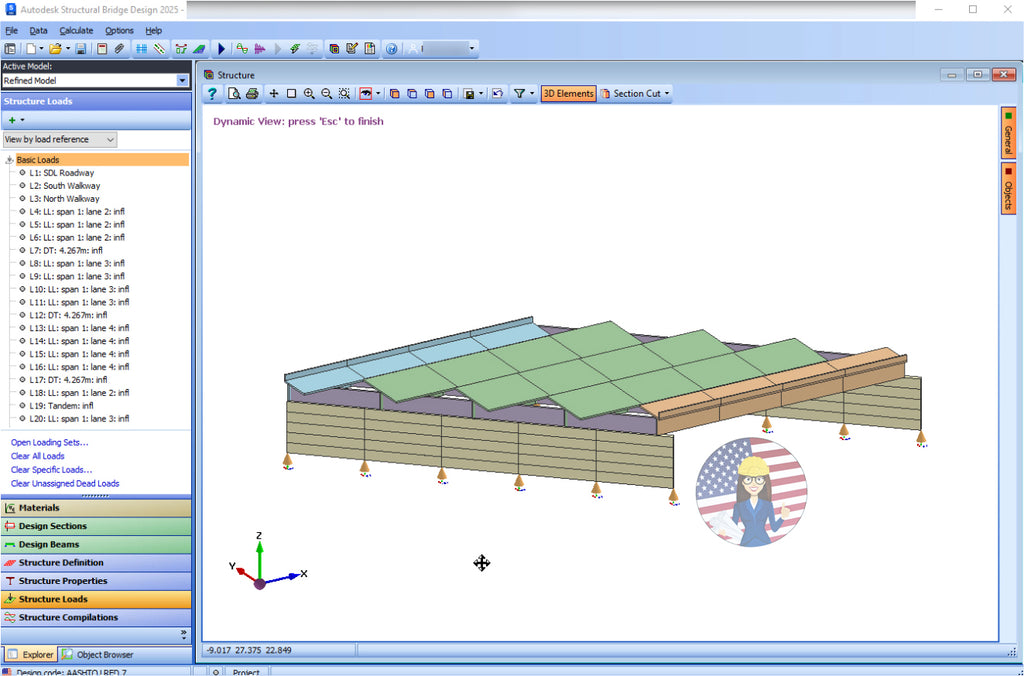Activate the zoom window selection tool
Screen dimensions: 1024x676
coord(290,93)
